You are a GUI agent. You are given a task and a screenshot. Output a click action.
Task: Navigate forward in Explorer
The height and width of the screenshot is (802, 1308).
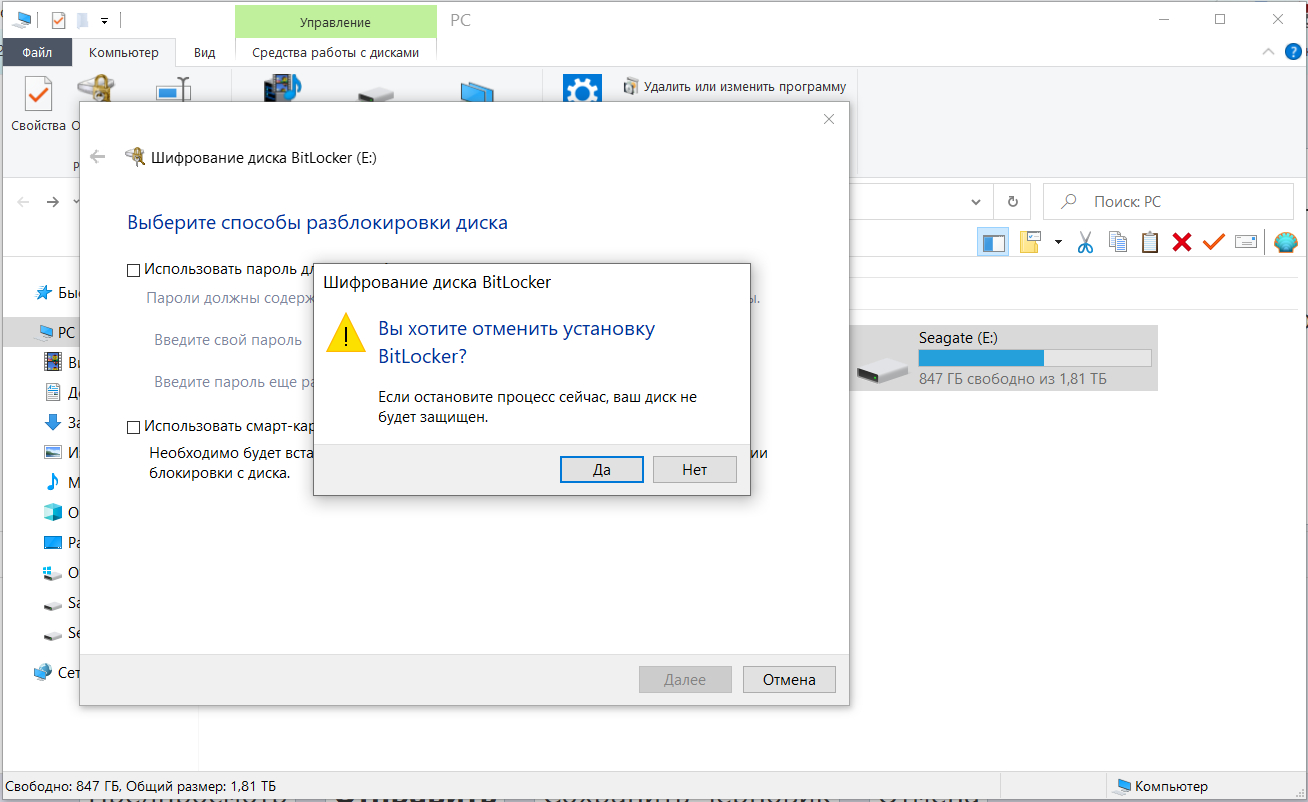coord(53,201)
